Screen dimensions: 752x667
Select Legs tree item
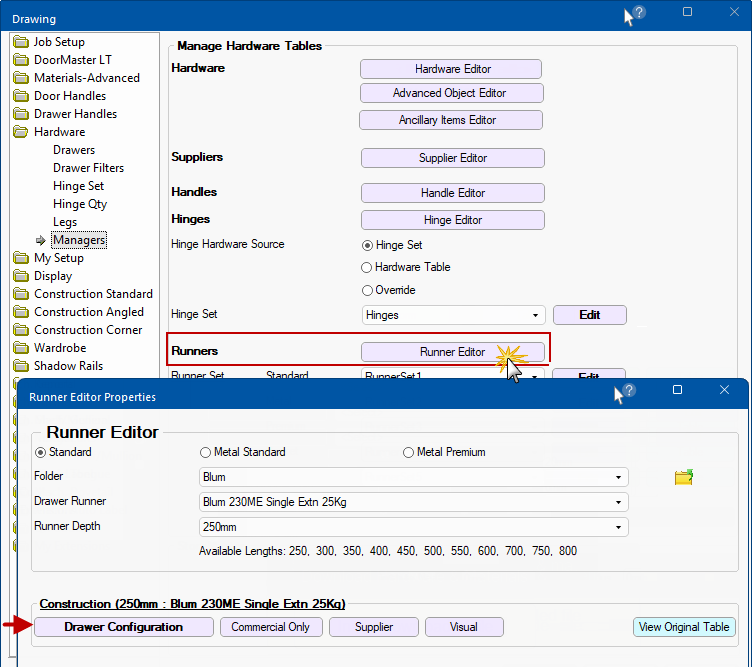click(65, 222)
